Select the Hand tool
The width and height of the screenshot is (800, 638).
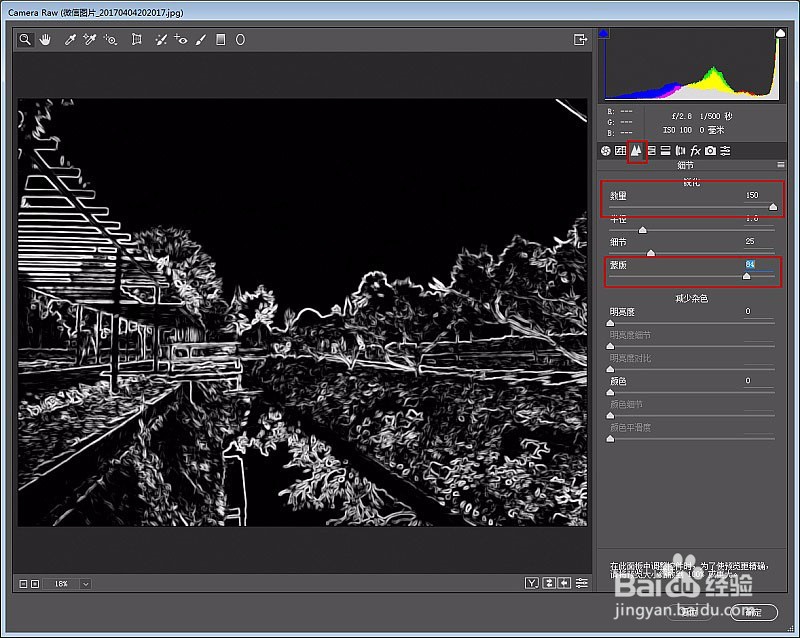[45, 39]
